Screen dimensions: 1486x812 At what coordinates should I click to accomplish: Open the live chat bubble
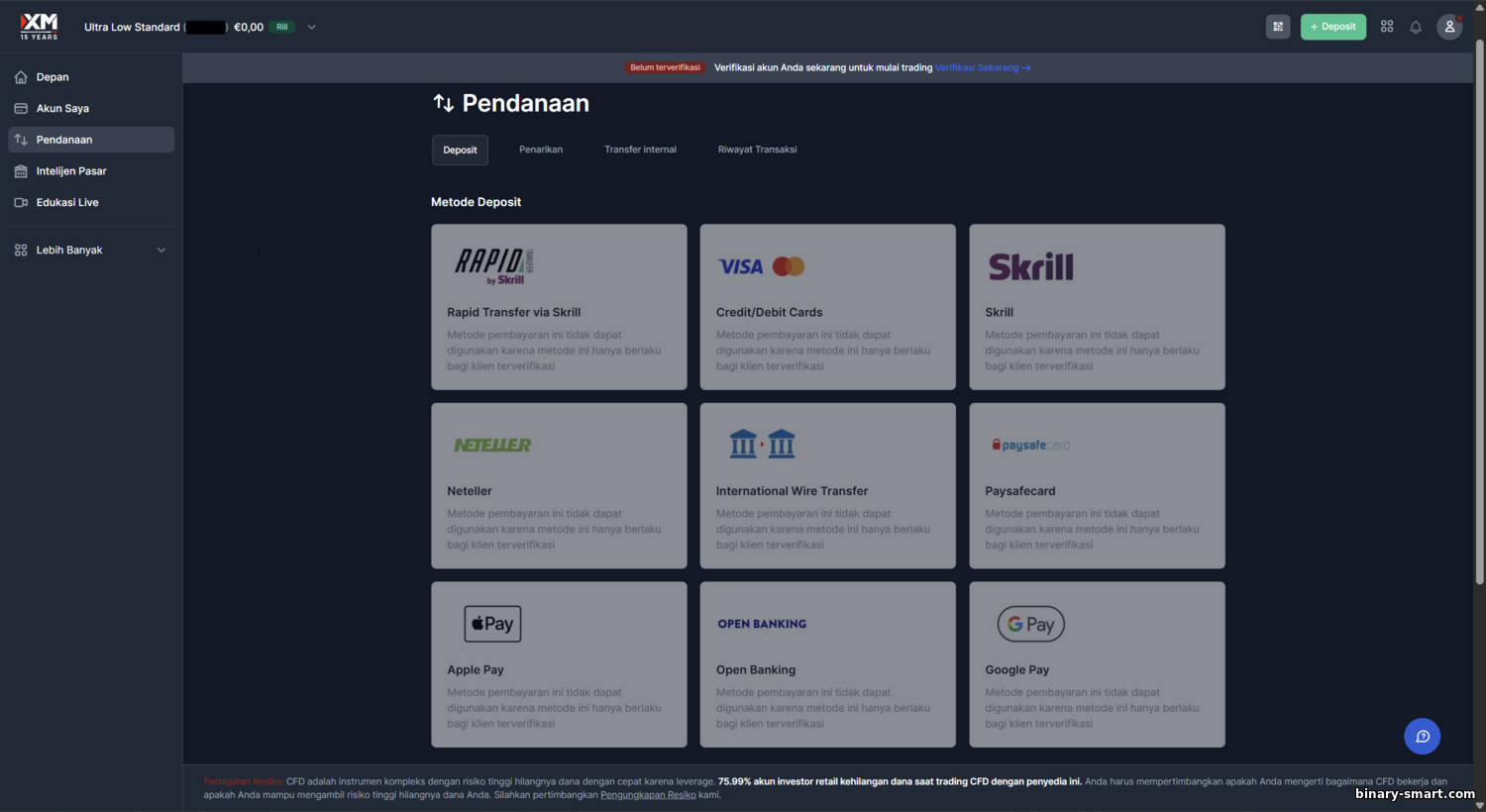tap(1422, 736)
